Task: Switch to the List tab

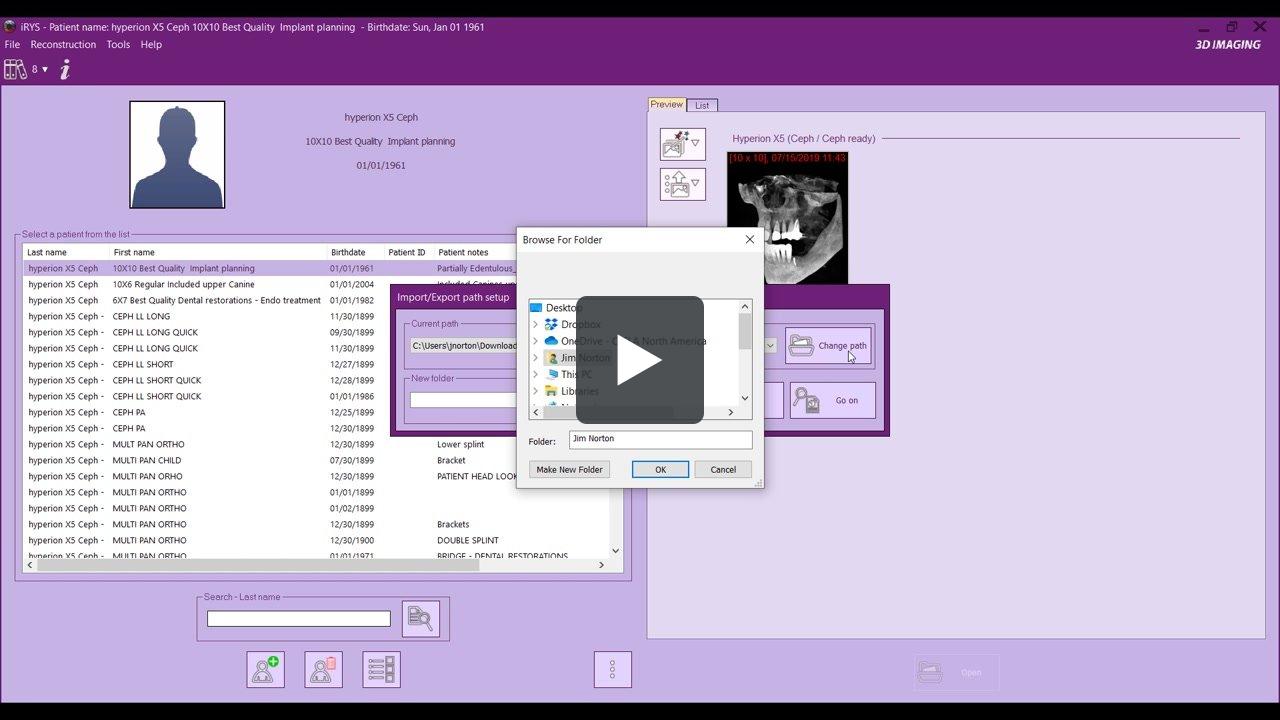Action: point(702,104)
